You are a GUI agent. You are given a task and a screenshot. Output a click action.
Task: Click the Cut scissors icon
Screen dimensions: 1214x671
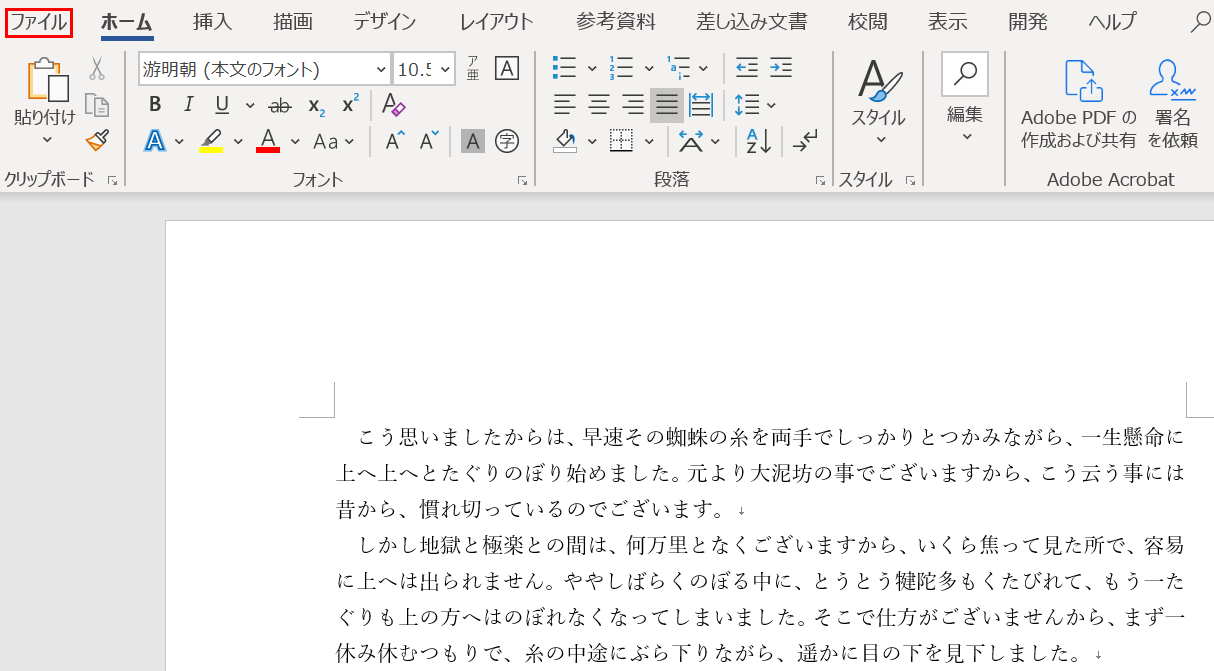[97, 68]
